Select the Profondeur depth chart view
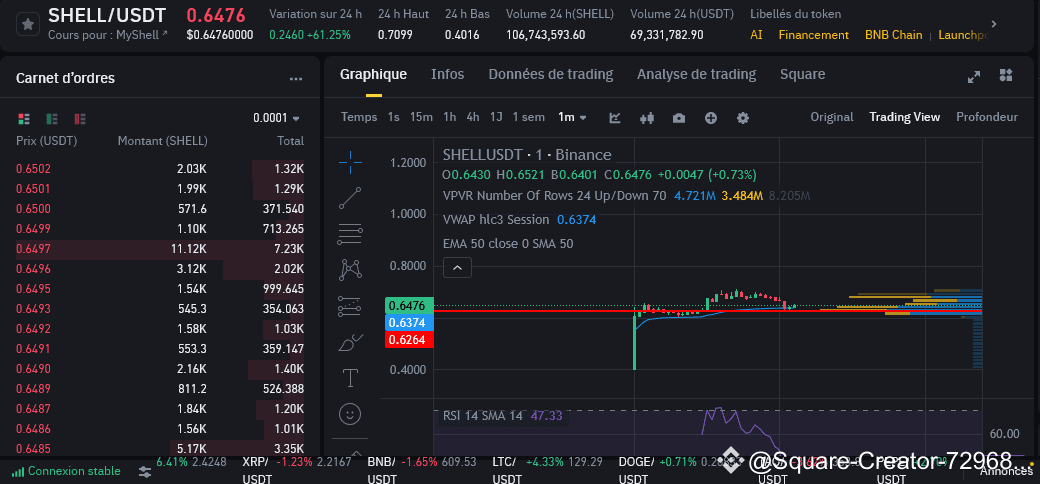Viewport: 1040px width, 484px height. tap(987, 117)
